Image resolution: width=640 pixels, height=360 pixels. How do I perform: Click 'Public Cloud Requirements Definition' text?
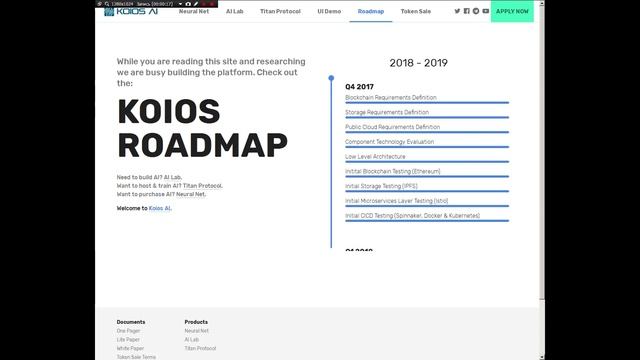point(393,127)
